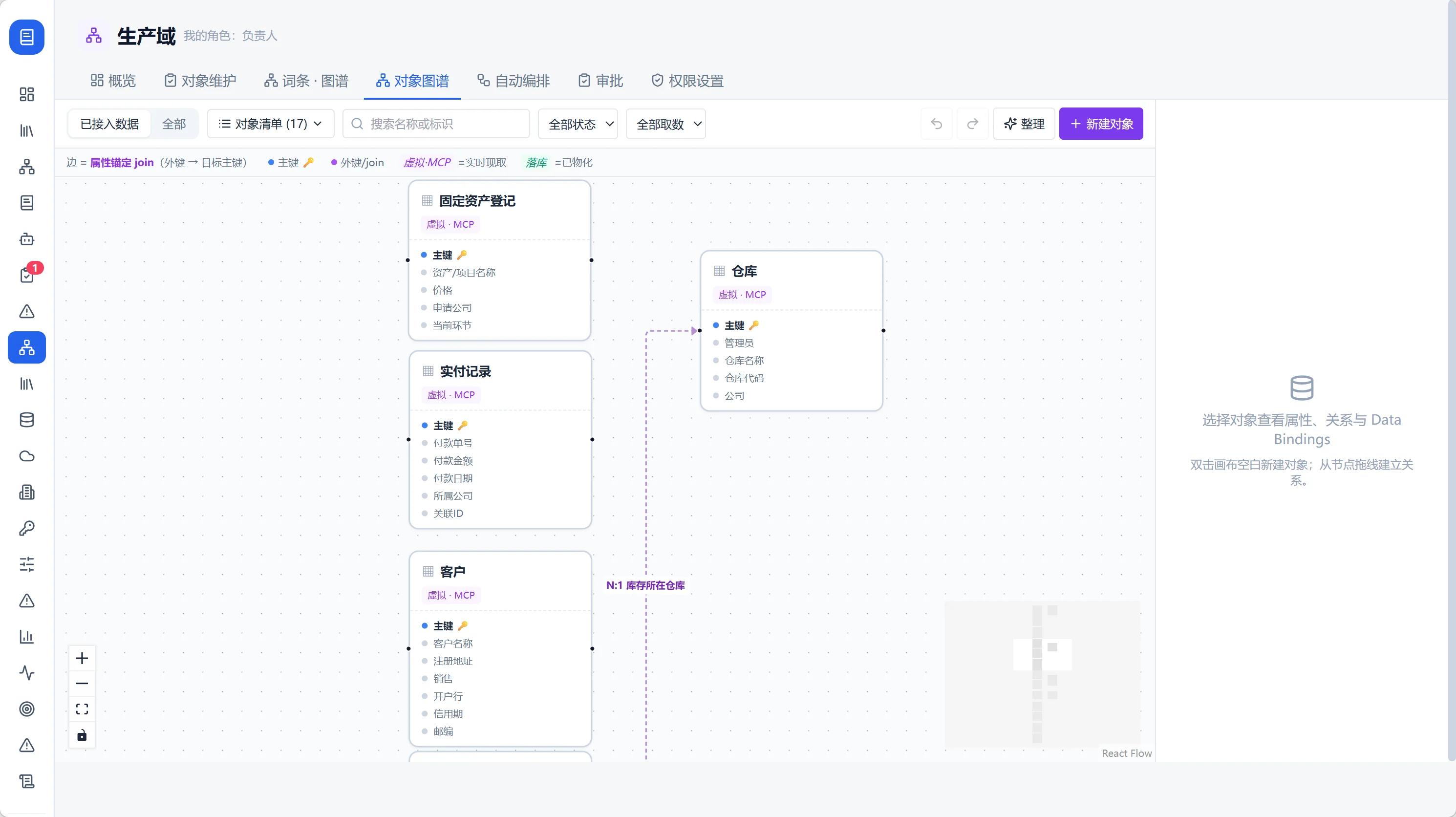Click the 仓库代码 field in 仓库 node
Image resolution: width=1456 pixels, height=817 pixels.
744,378
